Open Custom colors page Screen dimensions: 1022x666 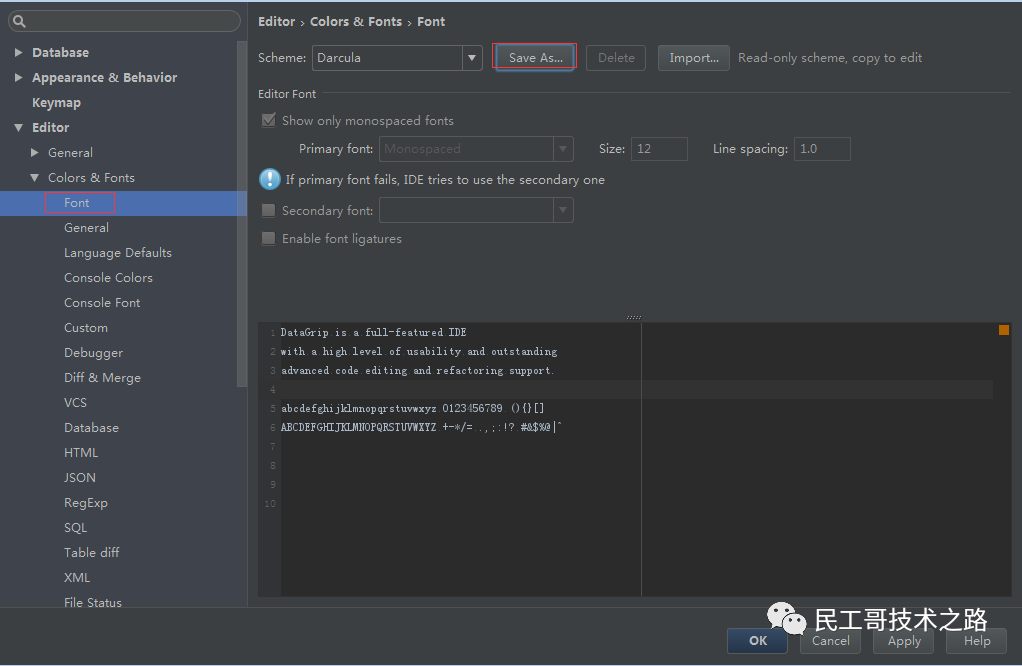pyautogui.click(x=85, y=328)
